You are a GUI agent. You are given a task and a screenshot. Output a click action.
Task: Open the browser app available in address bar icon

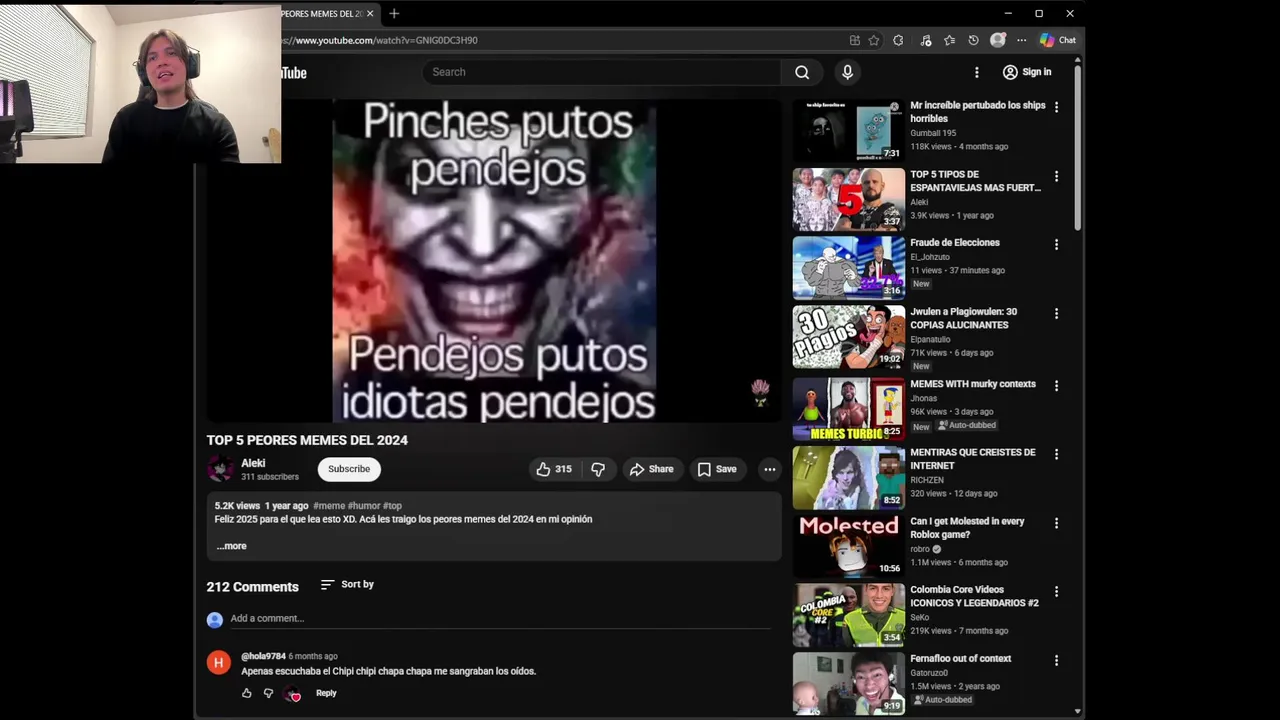(855, 40)
